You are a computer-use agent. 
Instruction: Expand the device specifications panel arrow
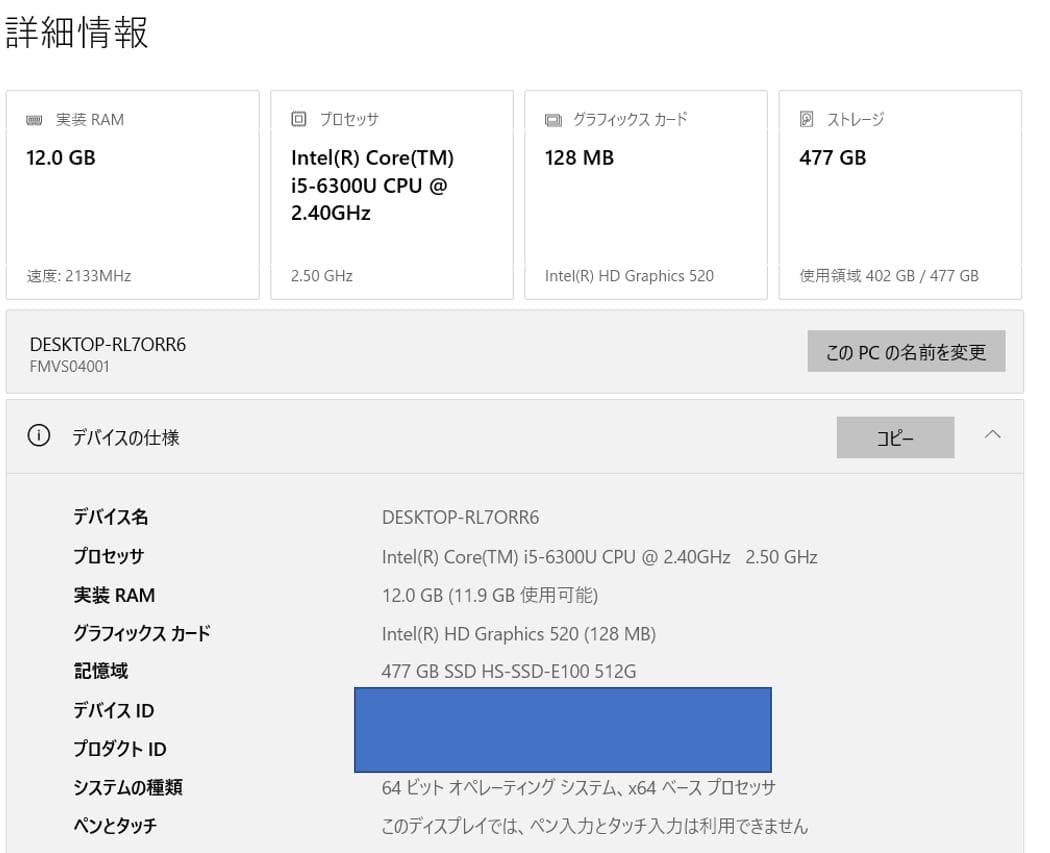coord(993,435)
